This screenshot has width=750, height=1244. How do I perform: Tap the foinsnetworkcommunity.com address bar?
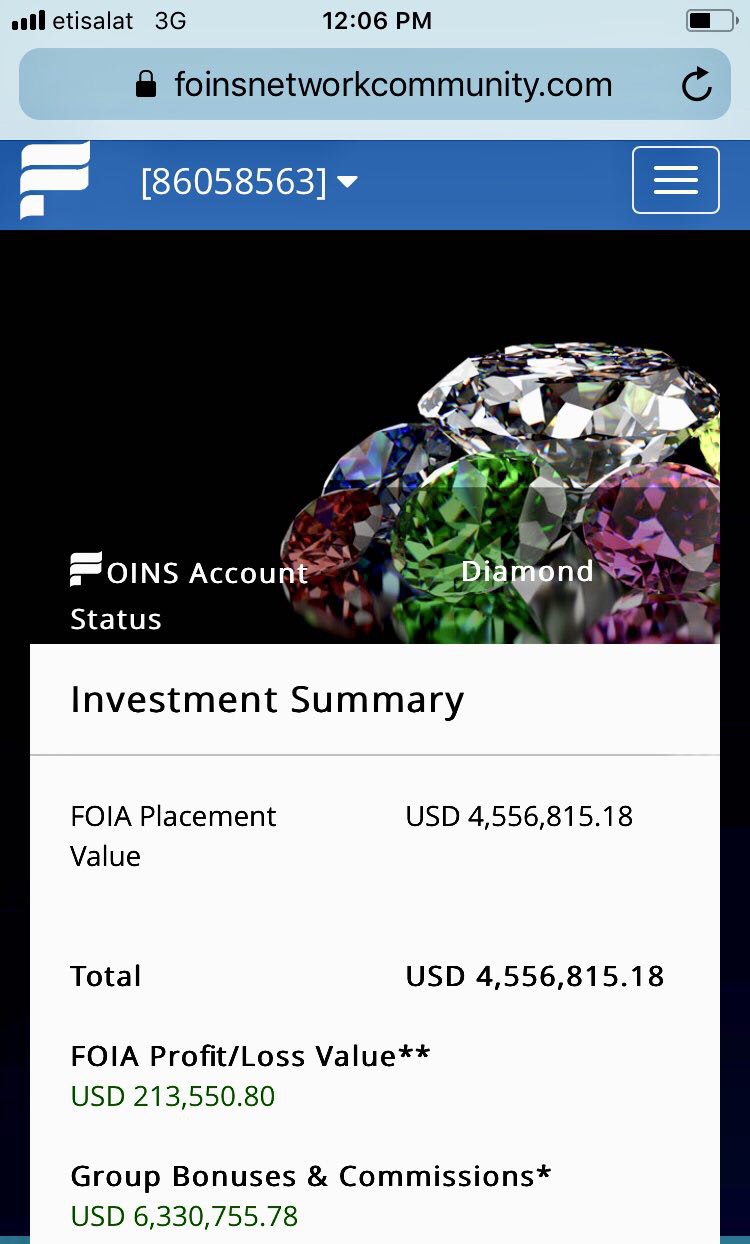tap(375, 84)
